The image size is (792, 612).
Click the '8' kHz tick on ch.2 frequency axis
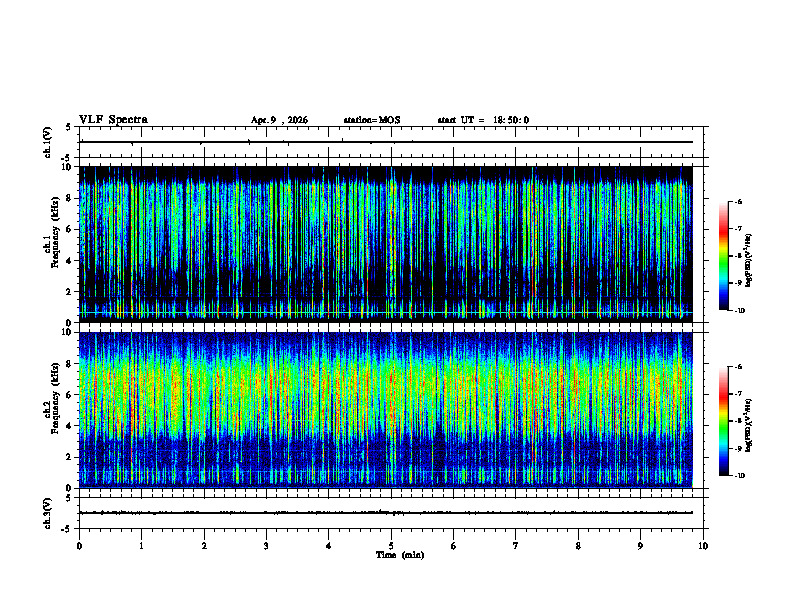coord(70,364)
